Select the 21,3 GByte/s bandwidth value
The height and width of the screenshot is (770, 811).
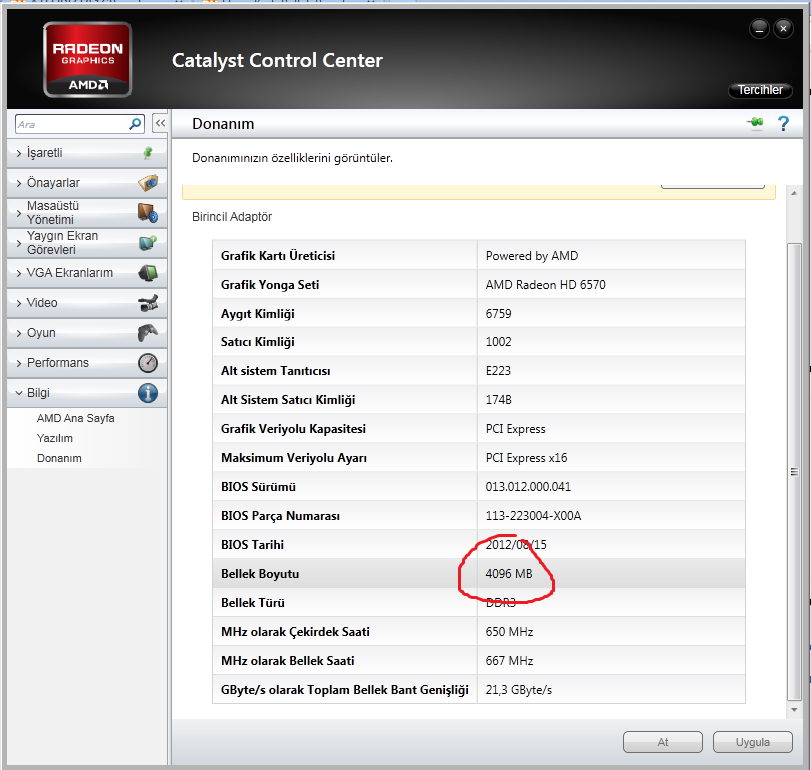point(519,689)
